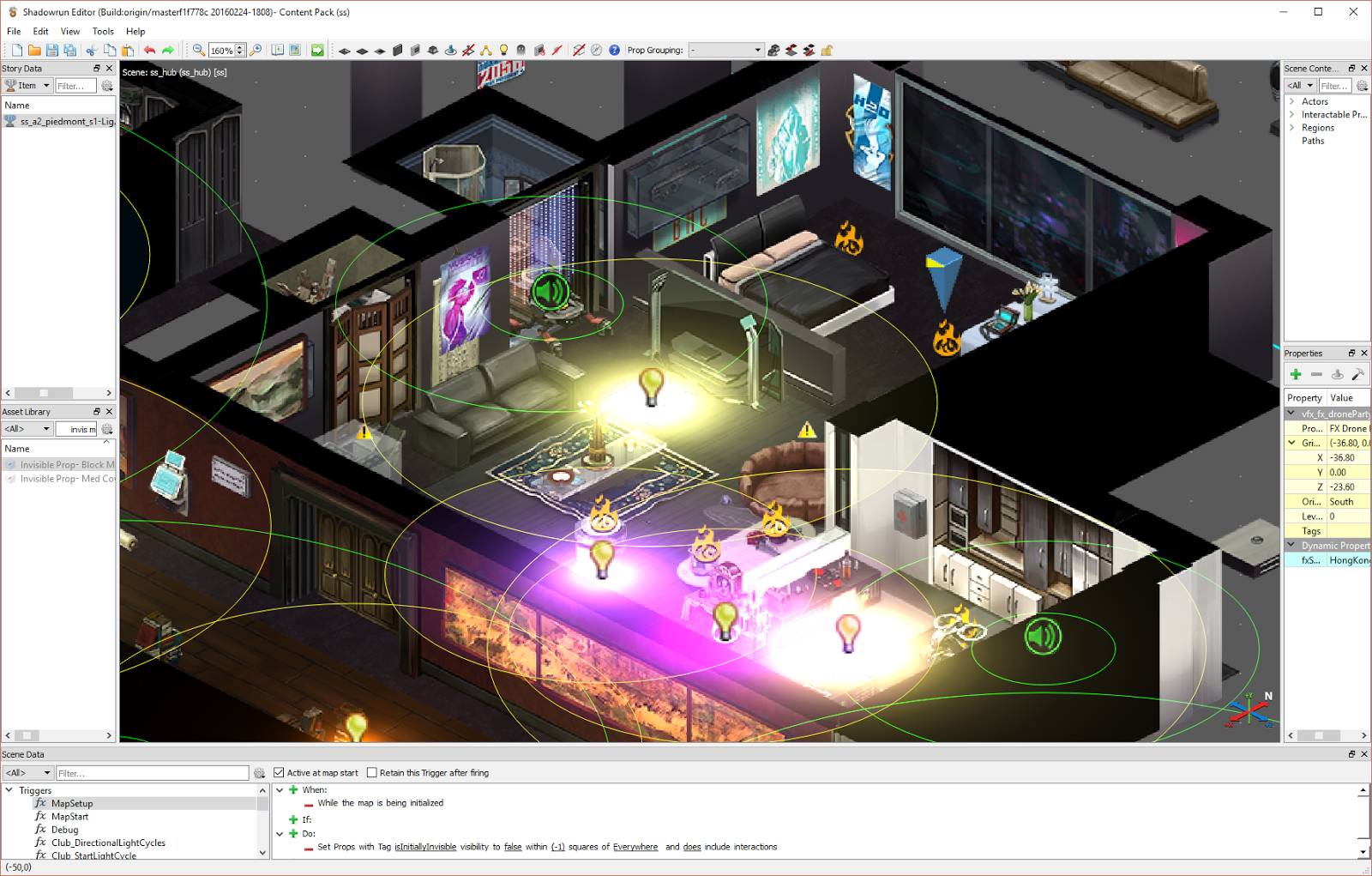Zoom in with the plus magnifier

click(256, 51)
